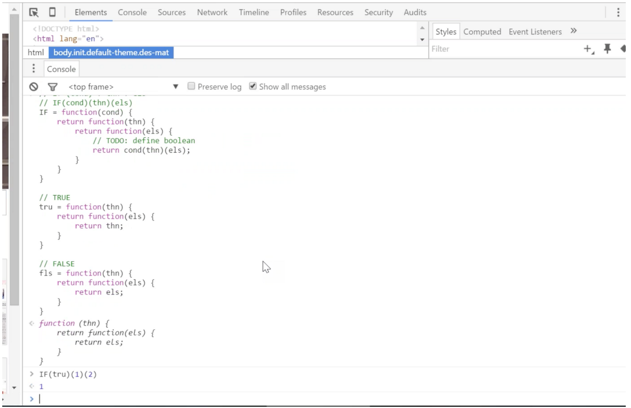The image size is (631, 408).
Task: Toggle the device mode icon
Action: (52, 13)
